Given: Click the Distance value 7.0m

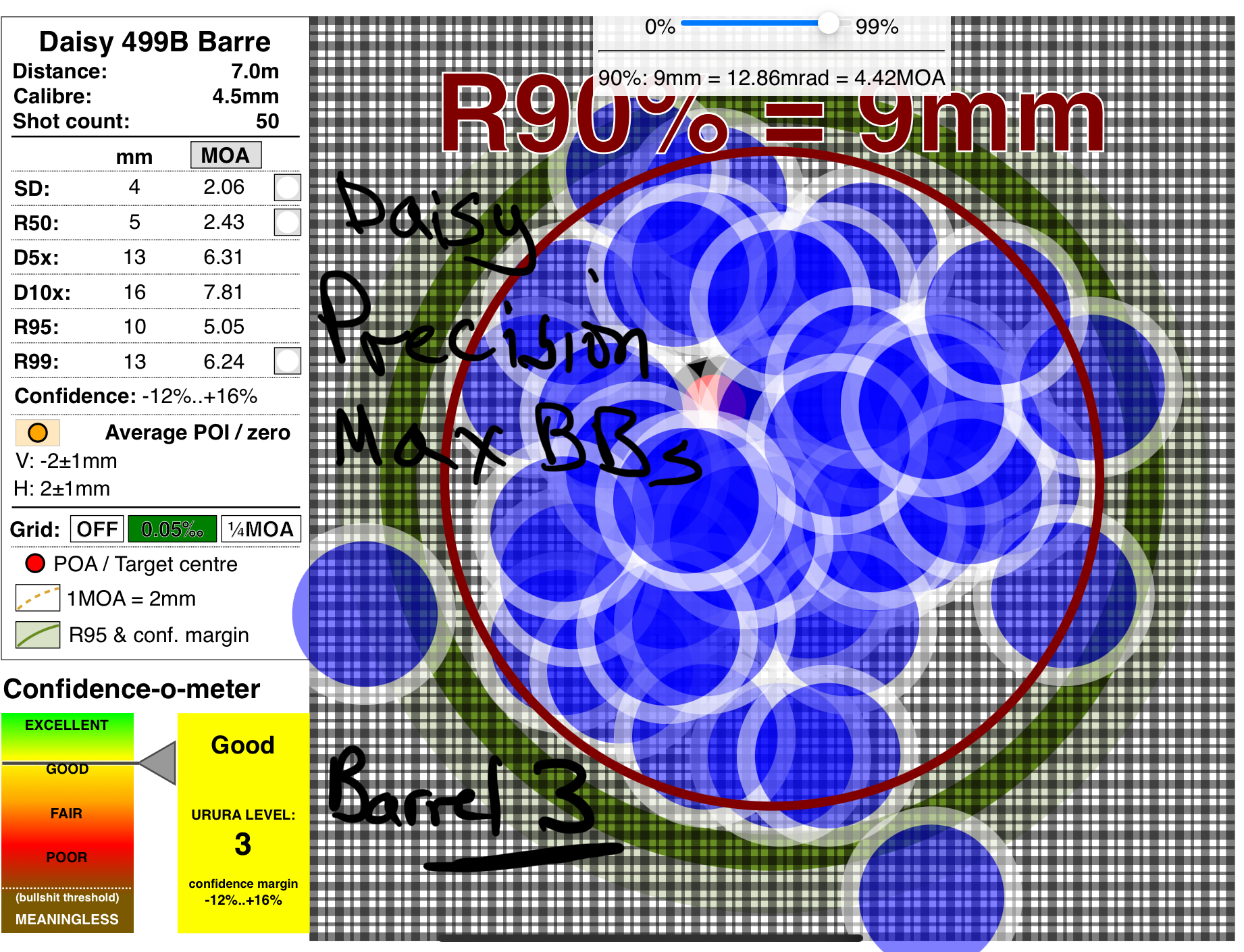Looking at the screenshot, I should coord(255,72).
